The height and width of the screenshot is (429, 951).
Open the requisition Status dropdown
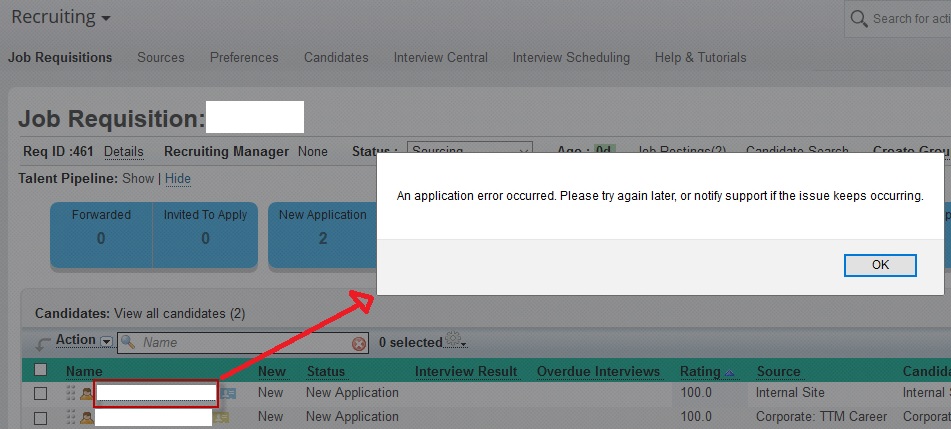[470, 149]
